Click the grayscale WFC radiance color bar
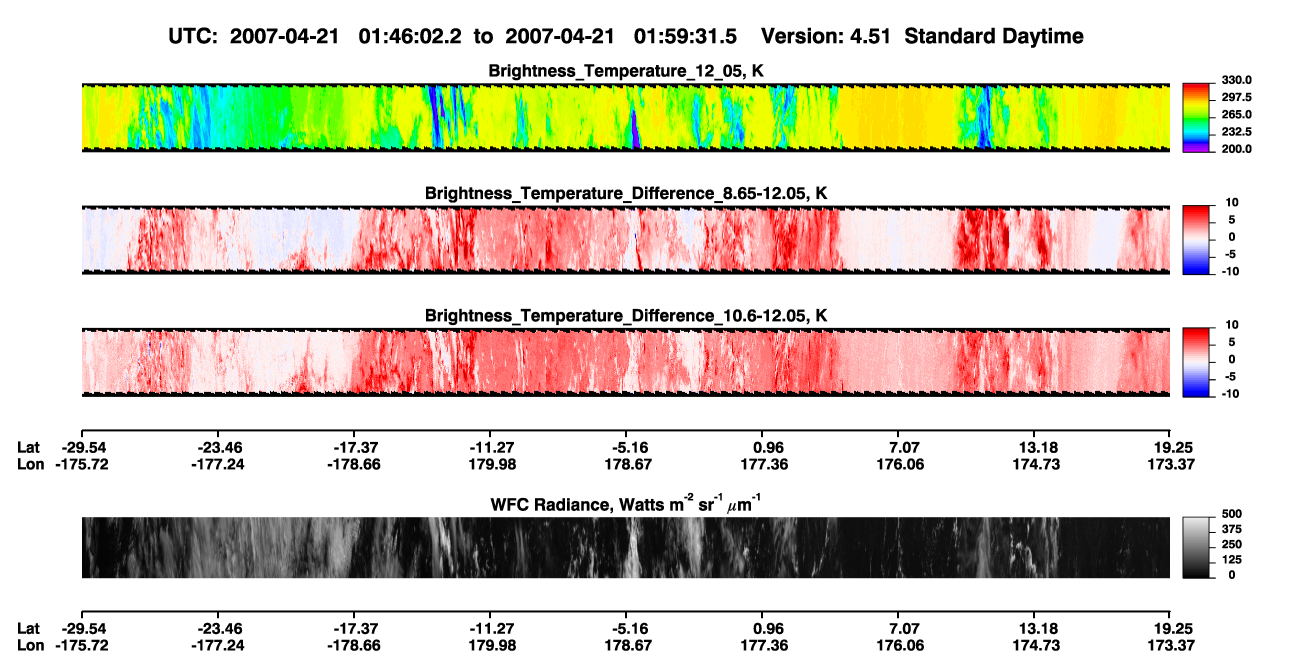The width and height of the screenshot is (1300, 667). coord(1196,548)
